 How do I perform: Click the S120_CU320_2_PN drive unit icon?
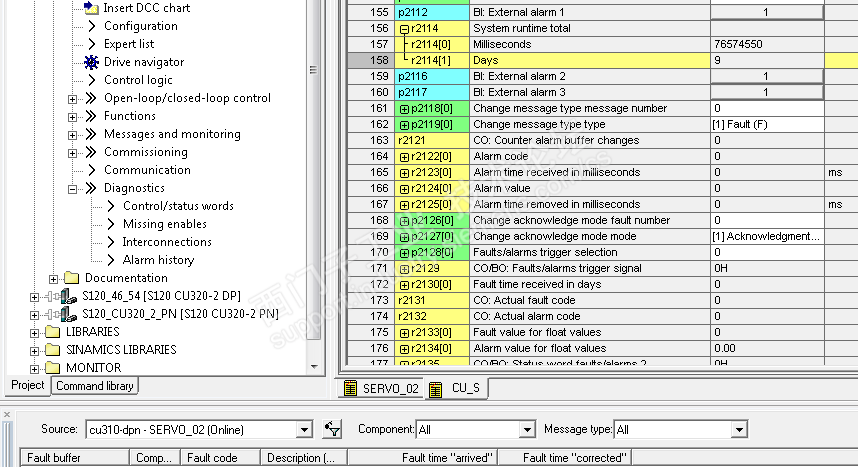(x=62, y=315)
